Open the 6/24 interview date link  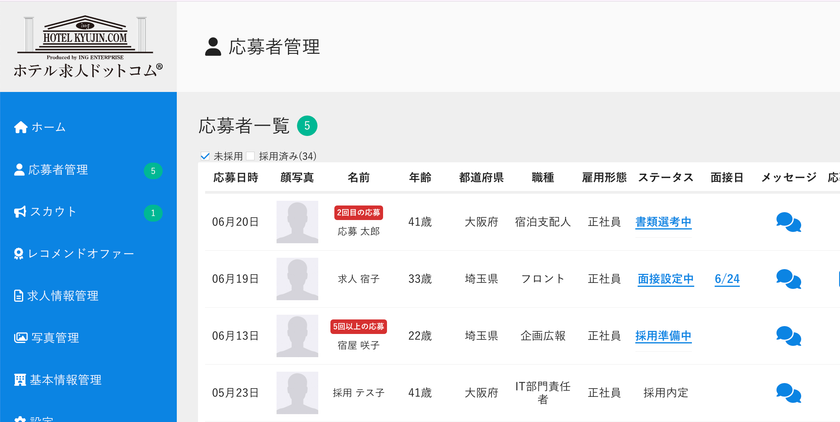pos(727,280)
